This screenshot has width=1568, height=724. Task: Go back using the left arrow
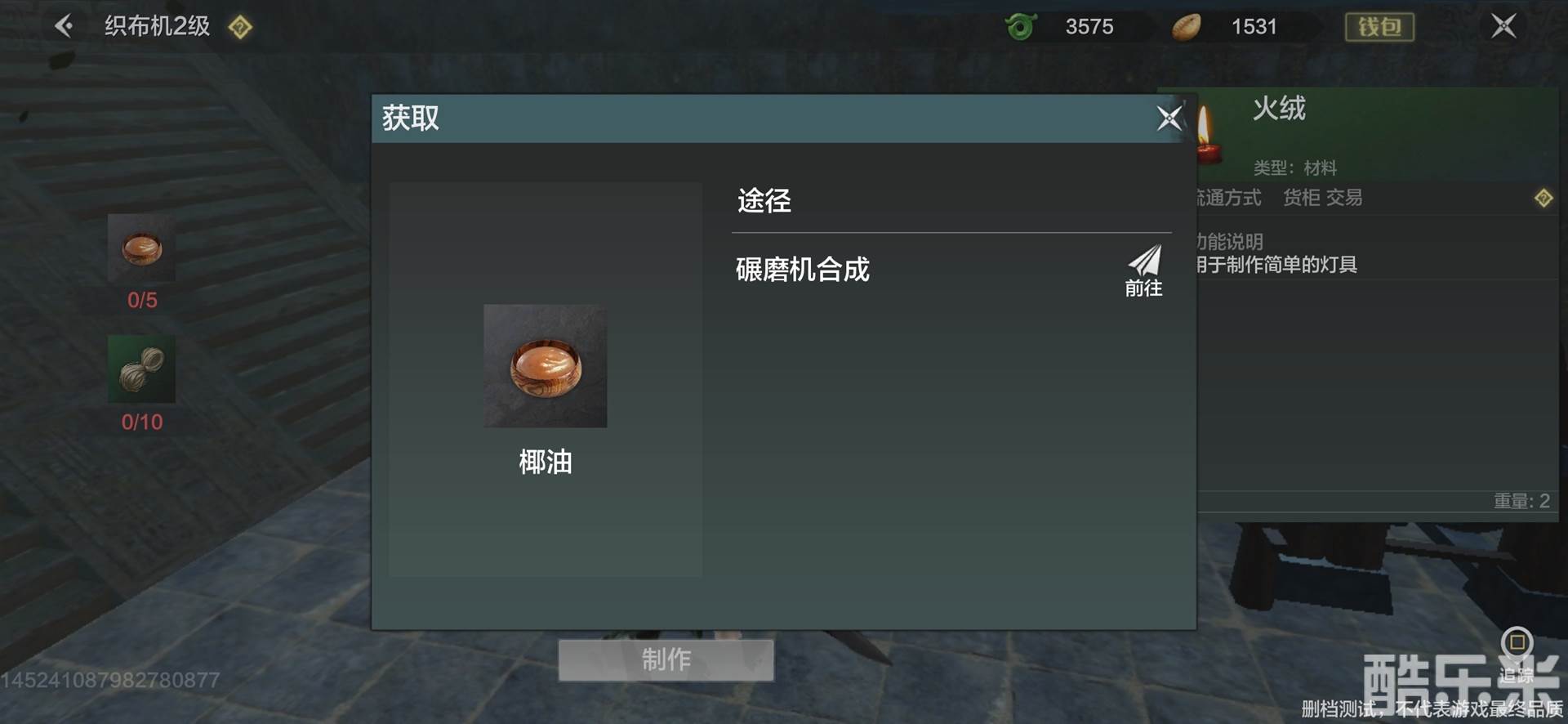64,26
